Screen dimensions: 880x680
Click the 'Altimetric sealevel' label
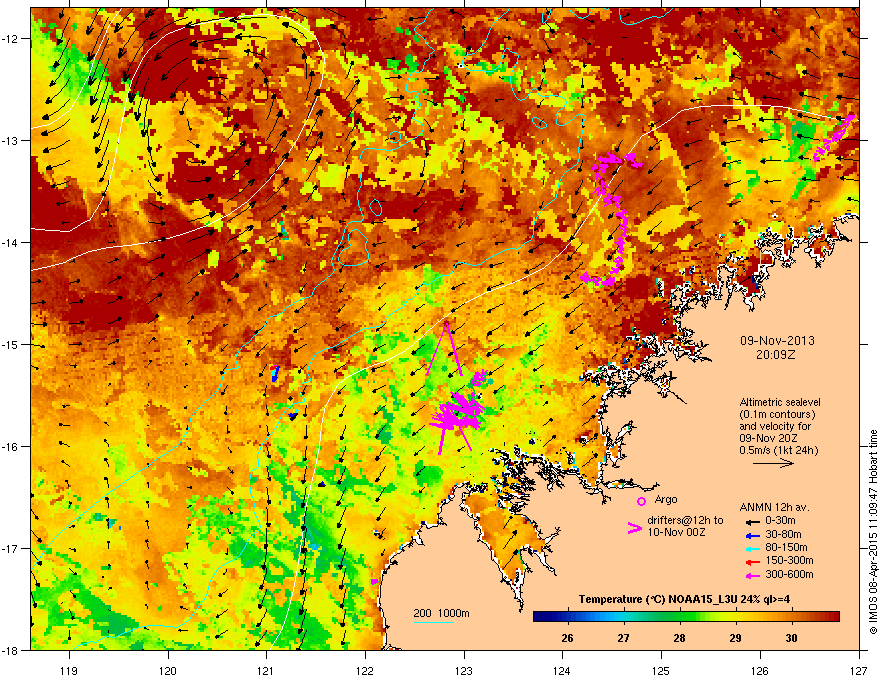(x=780, y=402)
